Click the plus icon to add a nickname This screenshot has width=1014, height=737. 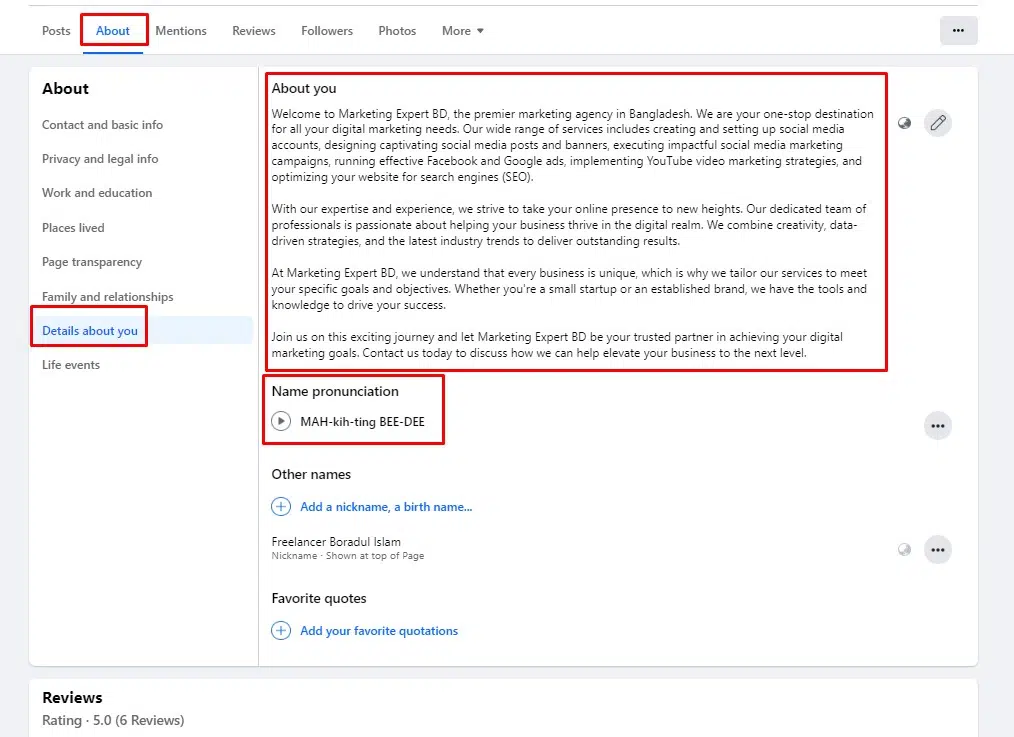coord(282,507)
